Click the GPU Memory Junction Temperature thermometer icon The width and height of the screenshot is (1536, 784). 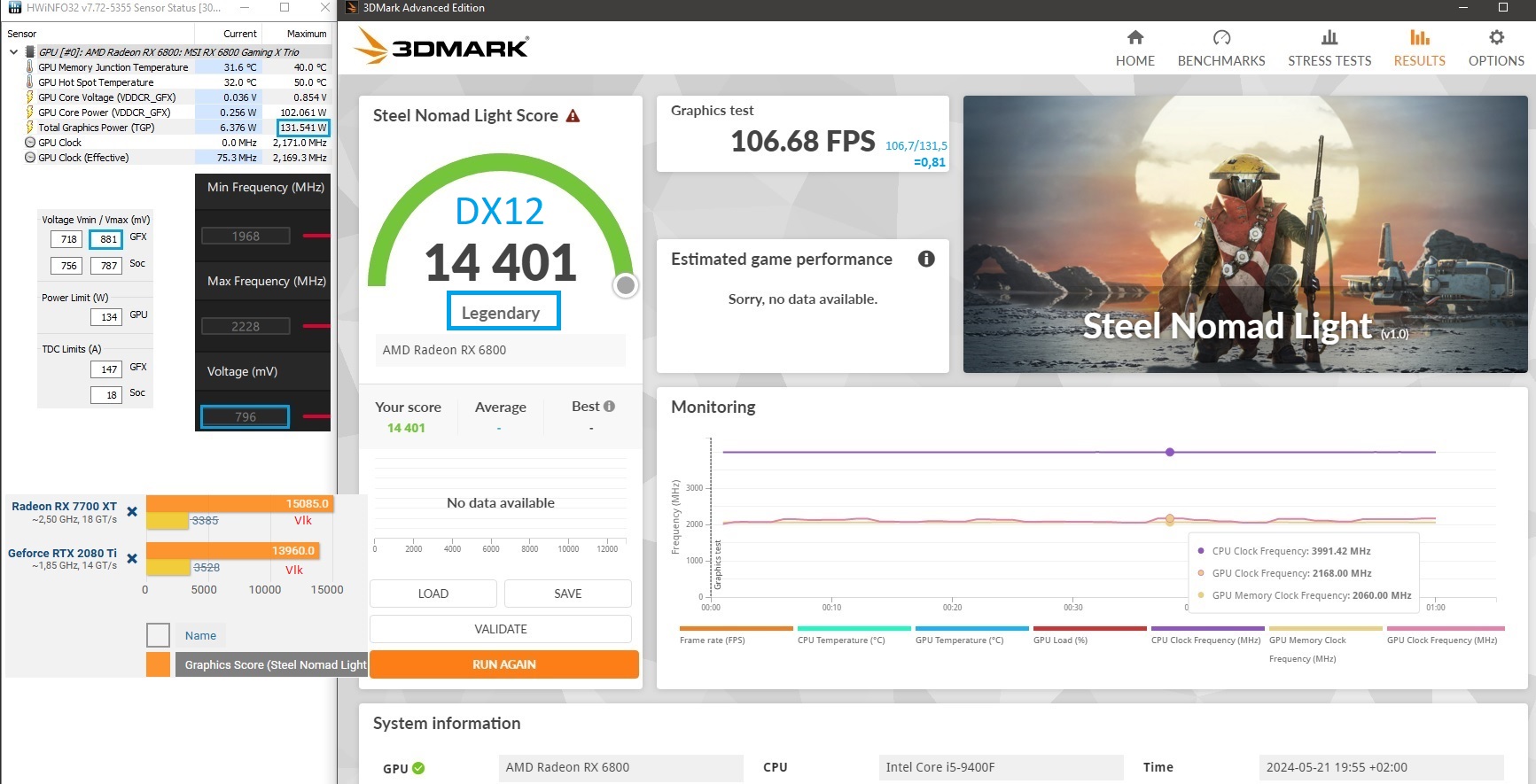click(x=30, y=67)
